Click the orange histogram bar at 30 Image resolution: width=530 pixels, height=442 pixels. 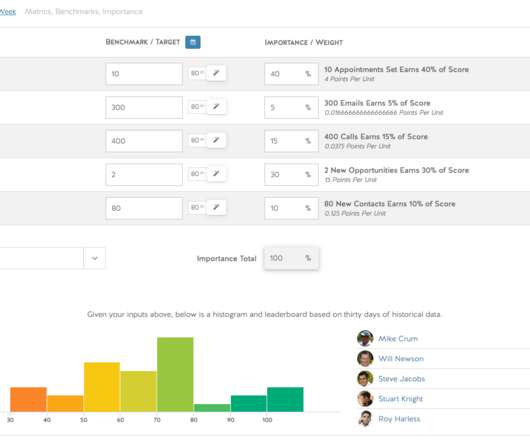(x=28, y=399)
